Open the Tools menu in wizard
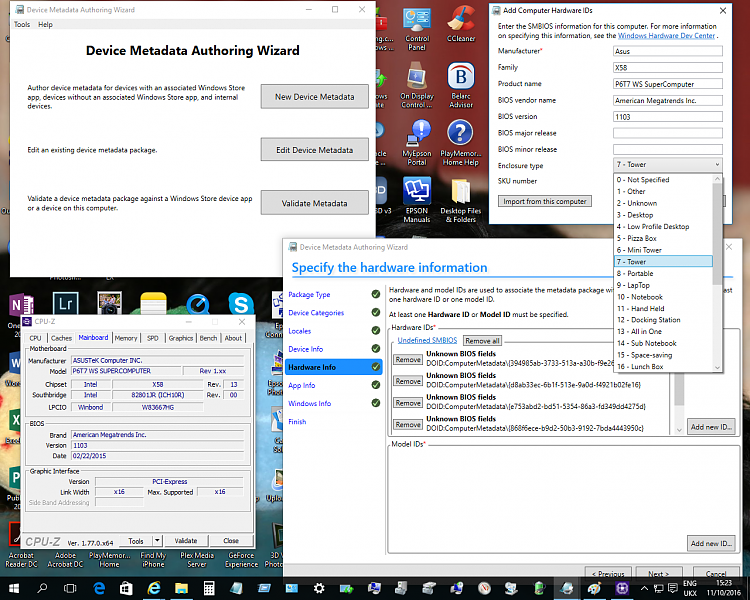The height and width of the screenshot is (600, 750). tap(22, 24)
